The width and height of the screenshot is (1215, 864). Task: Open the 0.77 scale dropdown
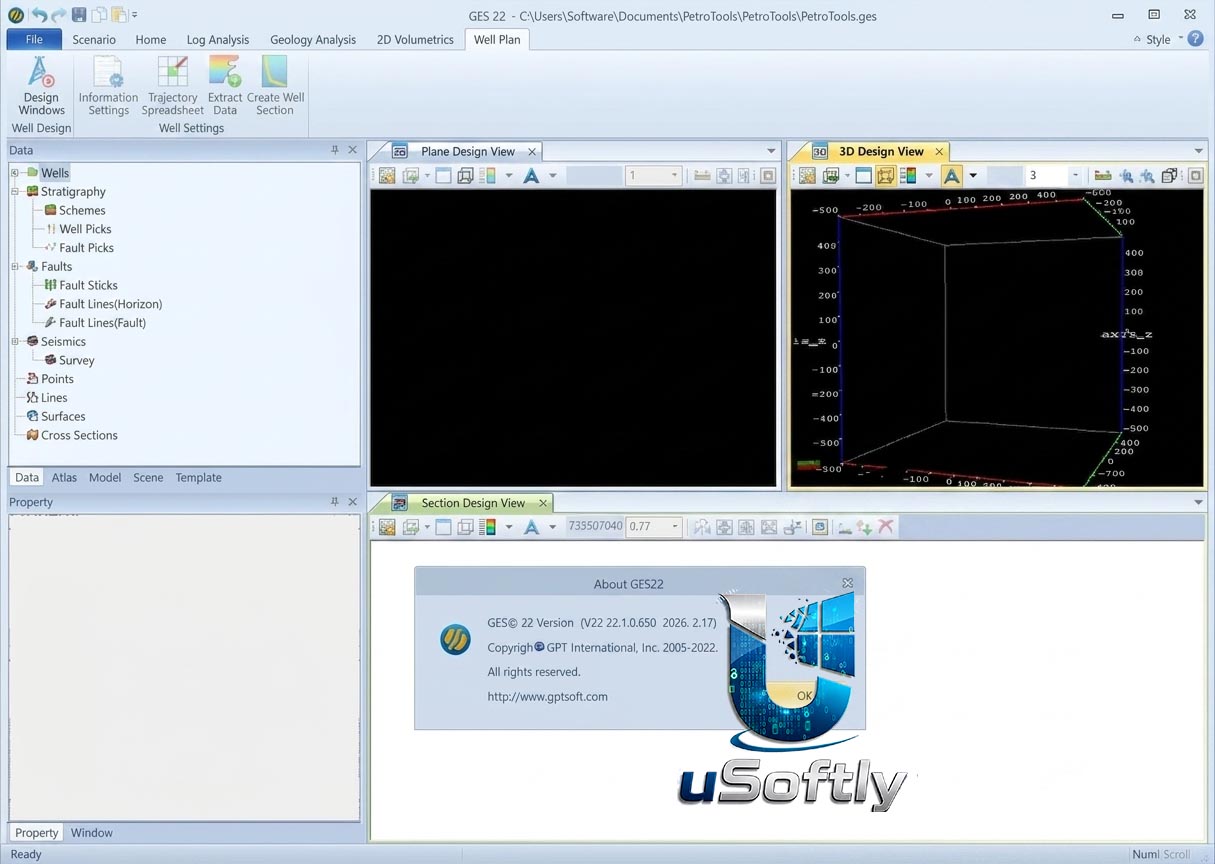tap(675, 527)
